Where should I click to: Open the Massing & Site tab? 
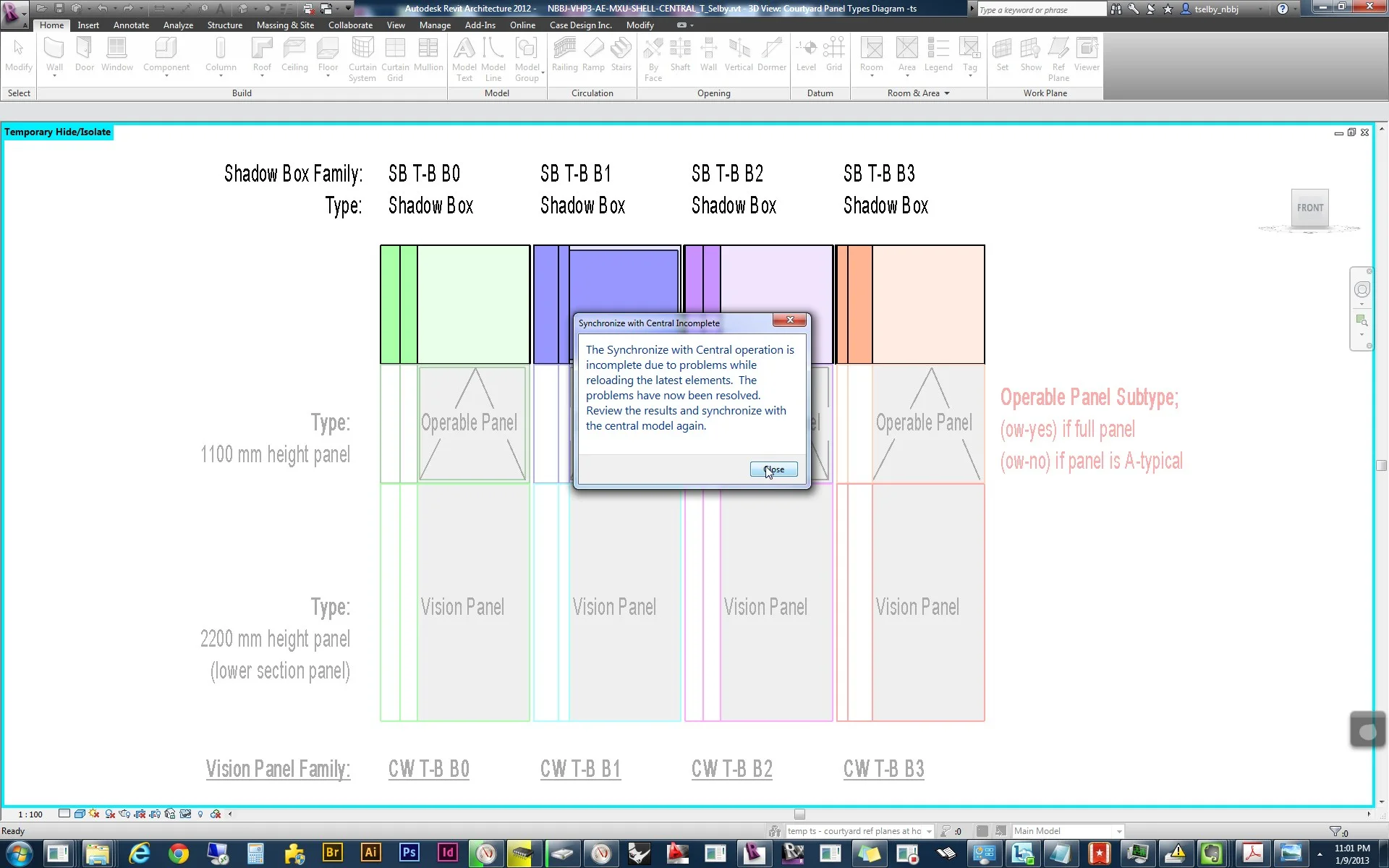click(x=285, y=25)
